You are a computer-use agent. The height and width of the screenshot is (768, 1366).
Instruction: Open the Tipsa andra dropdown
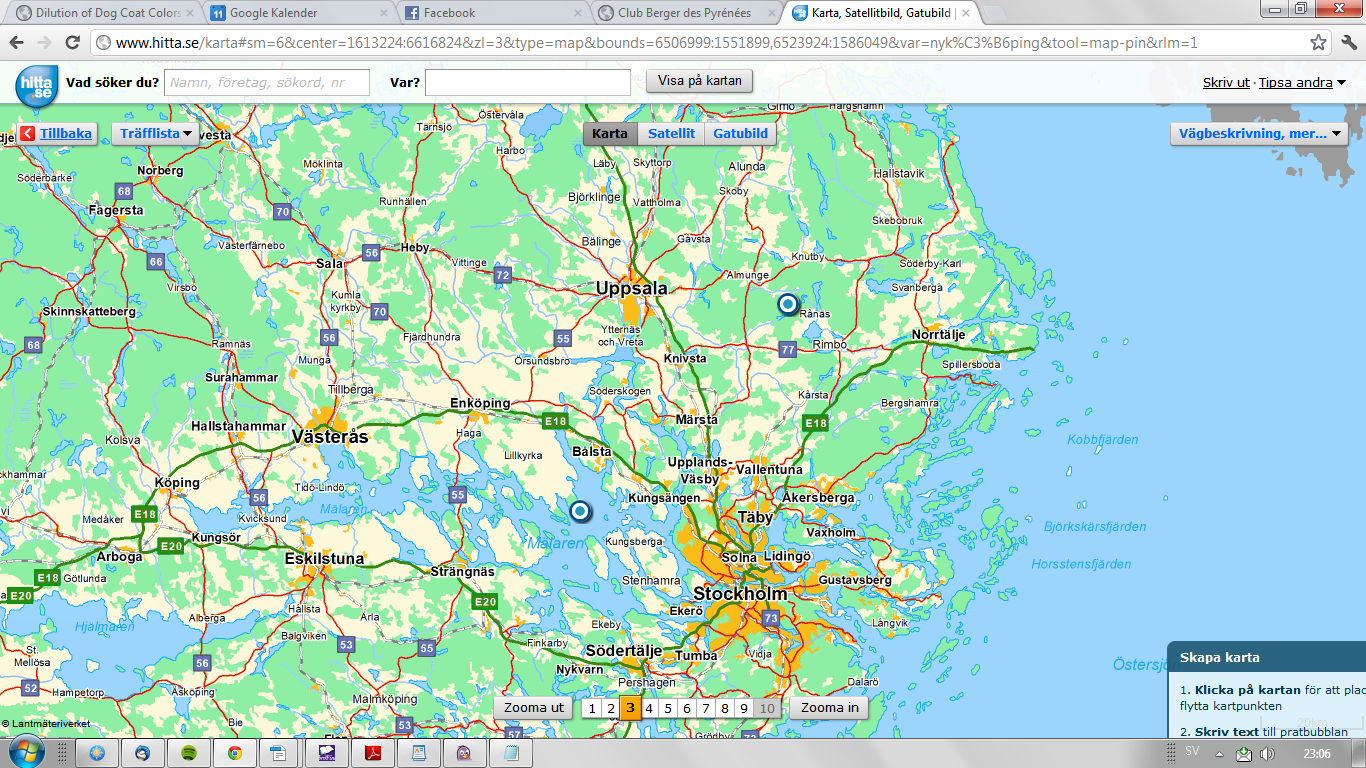click(x=1302, y=82)
